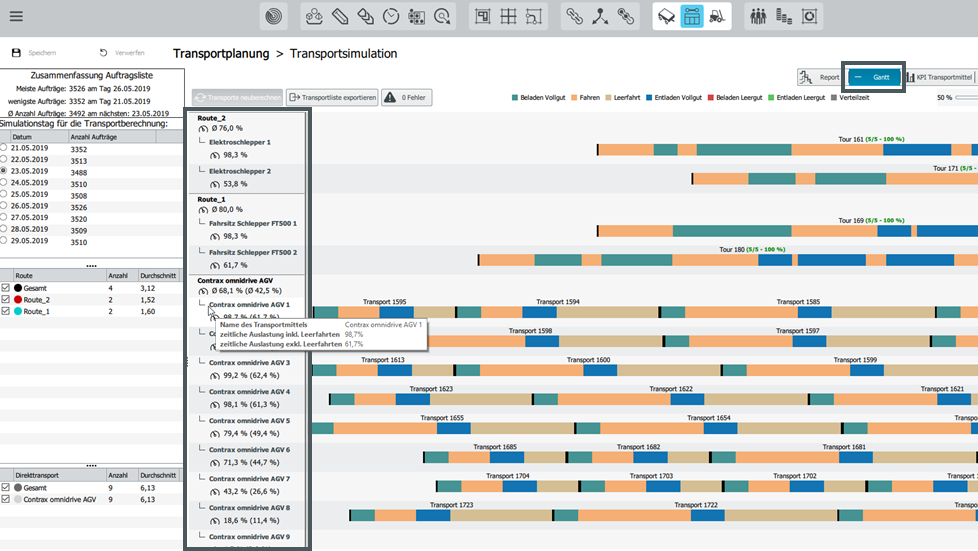
Task: Open the hamburger menu
Action: click(16, 17)
